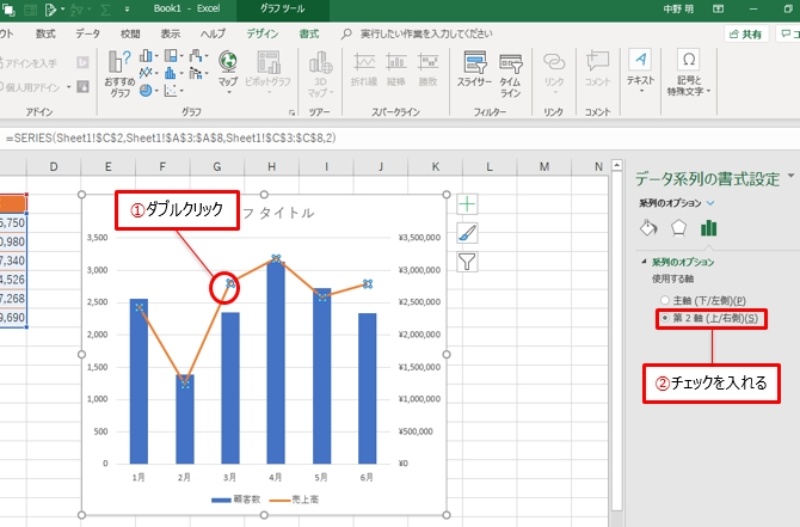Viewport: 800px width, 527px height.
Task: Click the 3月 data point on the orange line
Action: [230, 284]
